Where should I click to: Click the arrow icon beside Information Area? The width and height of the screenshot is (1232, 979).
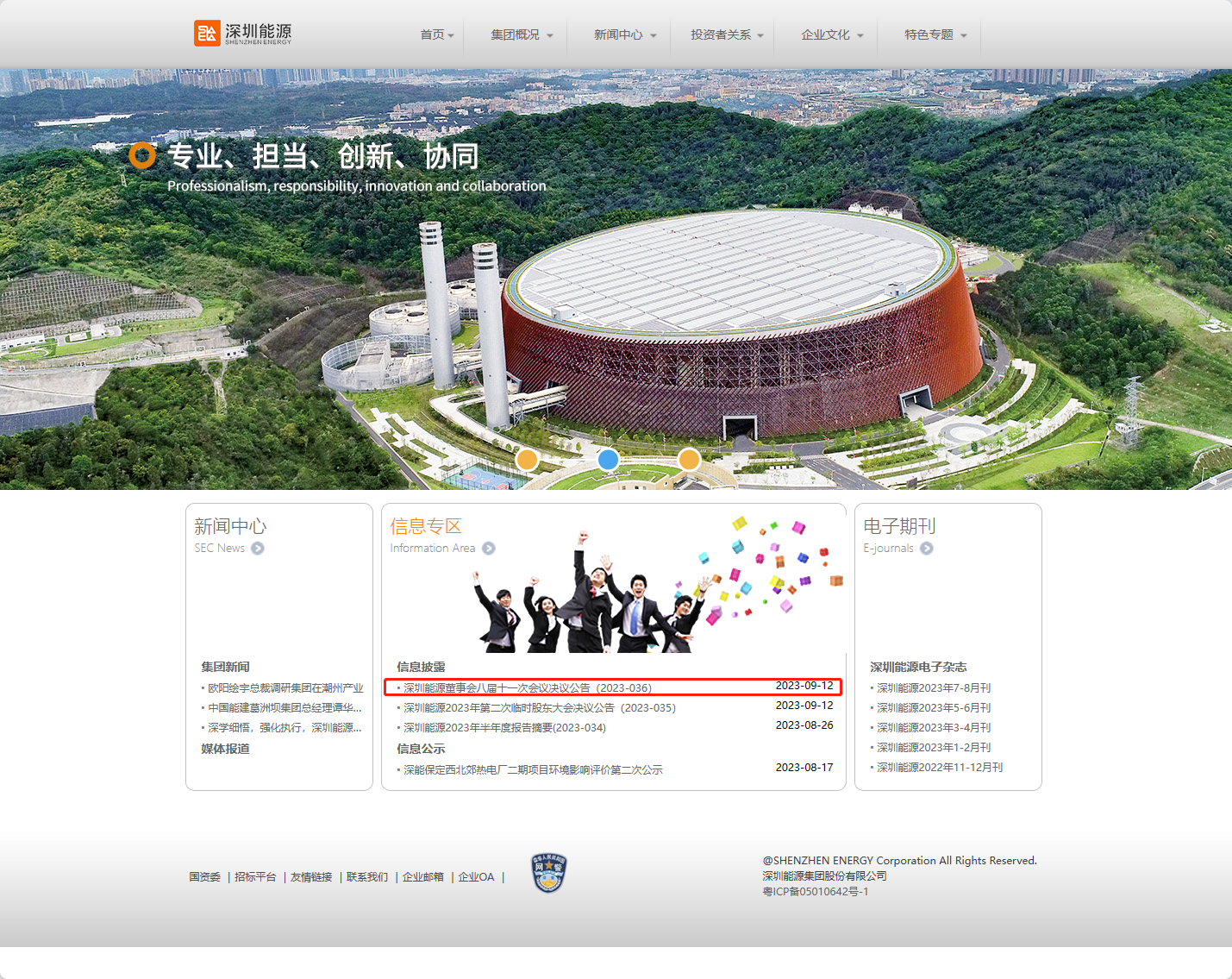489,549
